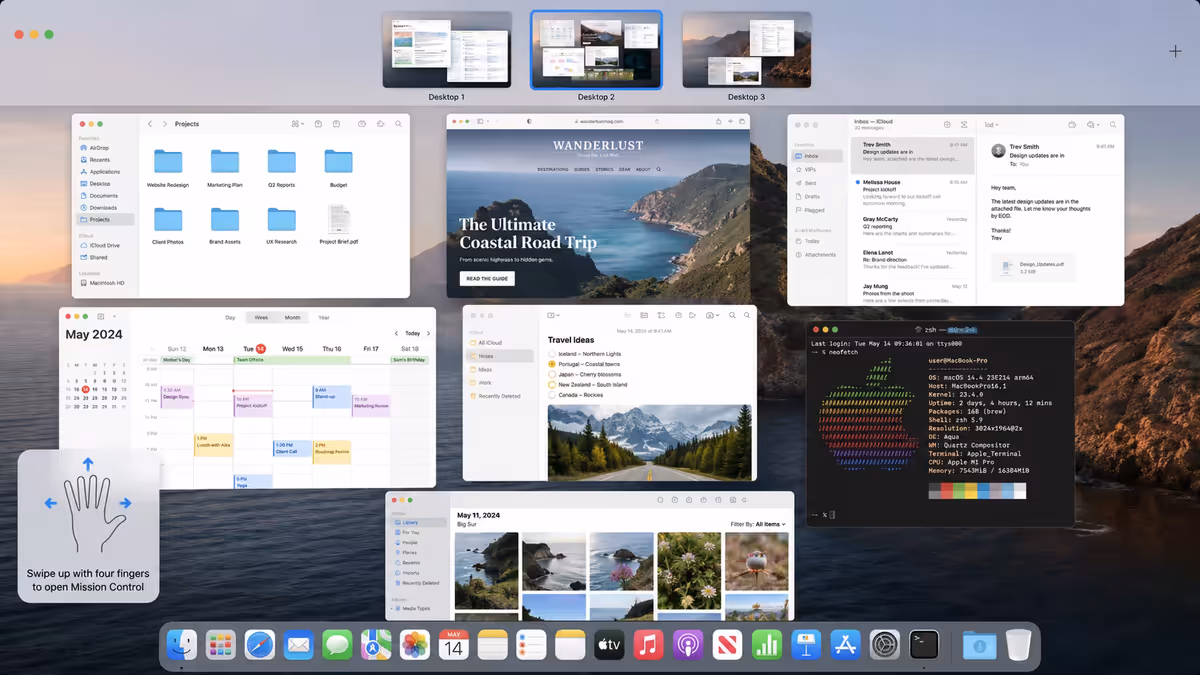
Task: Check Japan – Cherry blossoms item
Action: (x=552, y=375)
